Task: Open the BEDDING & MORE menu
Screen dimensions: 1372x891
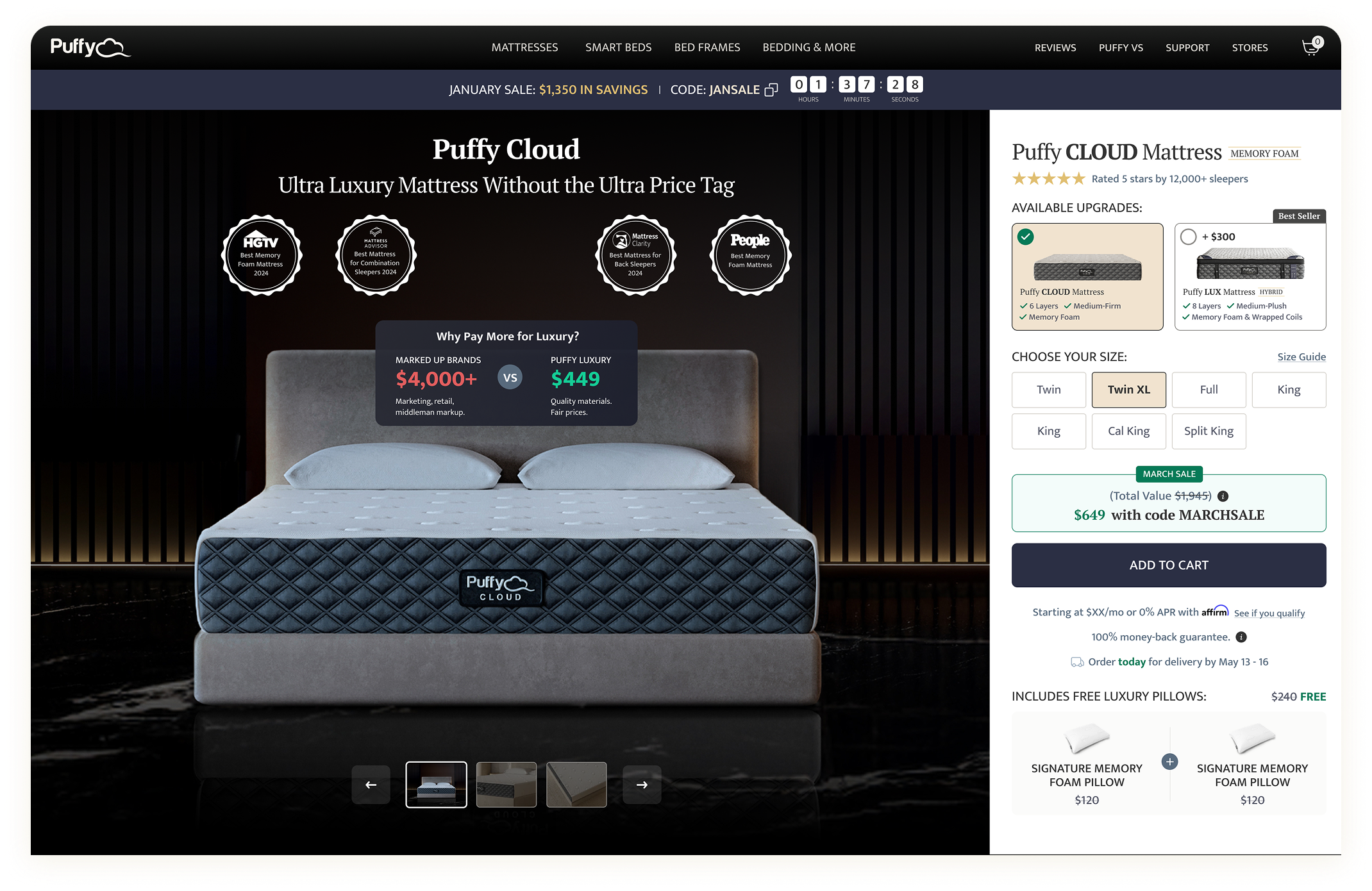Action: [x=809, y=47]
